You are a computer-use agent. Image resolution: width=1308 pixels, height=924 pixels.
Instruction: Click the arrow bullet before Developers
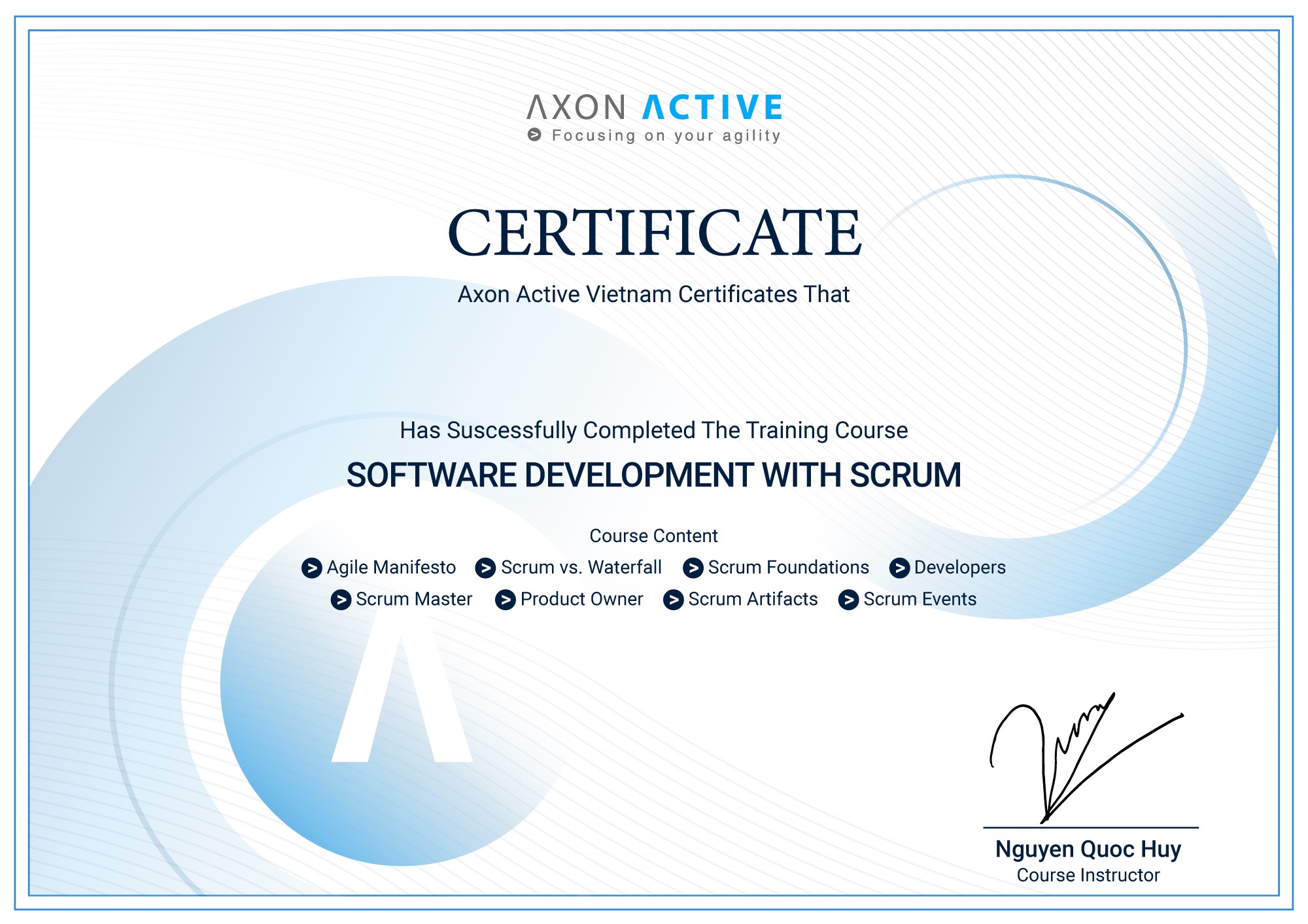(x=899, y=568)
